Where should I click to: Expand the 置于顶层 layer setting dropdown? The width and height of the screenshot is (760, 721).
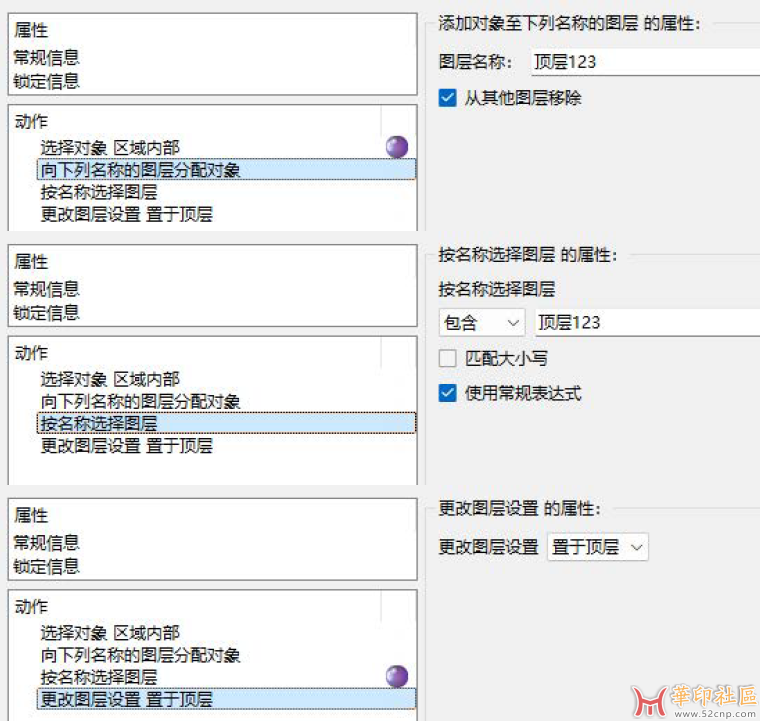point(597,547)
